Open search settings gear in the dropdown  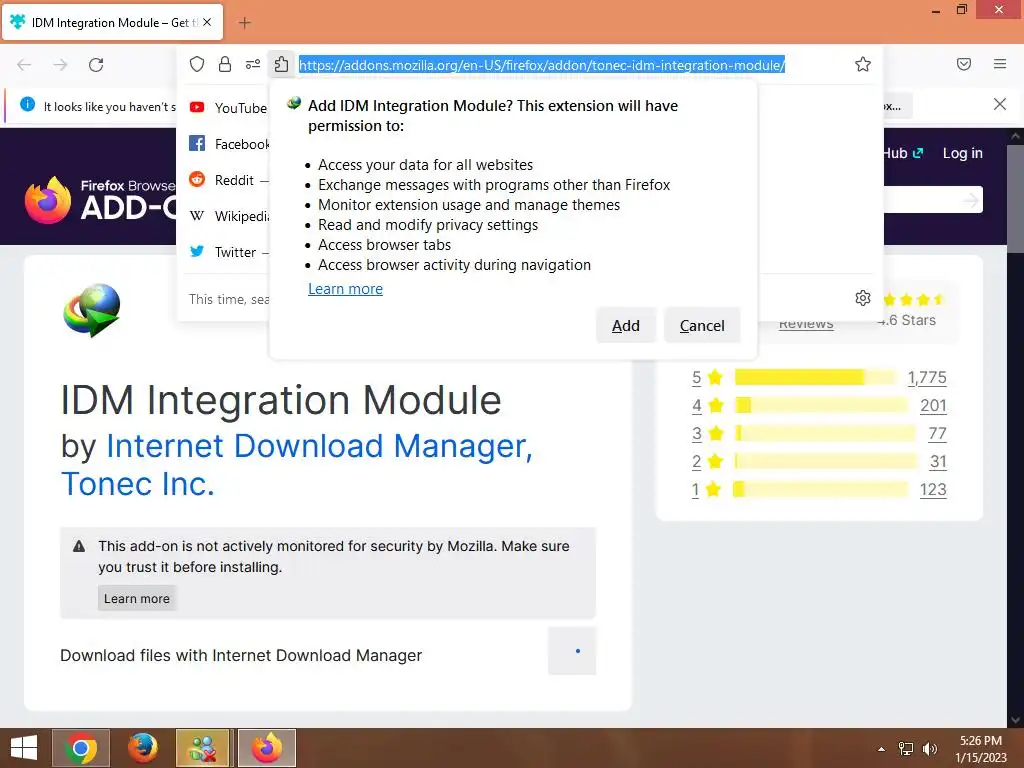tap(863, 298)
